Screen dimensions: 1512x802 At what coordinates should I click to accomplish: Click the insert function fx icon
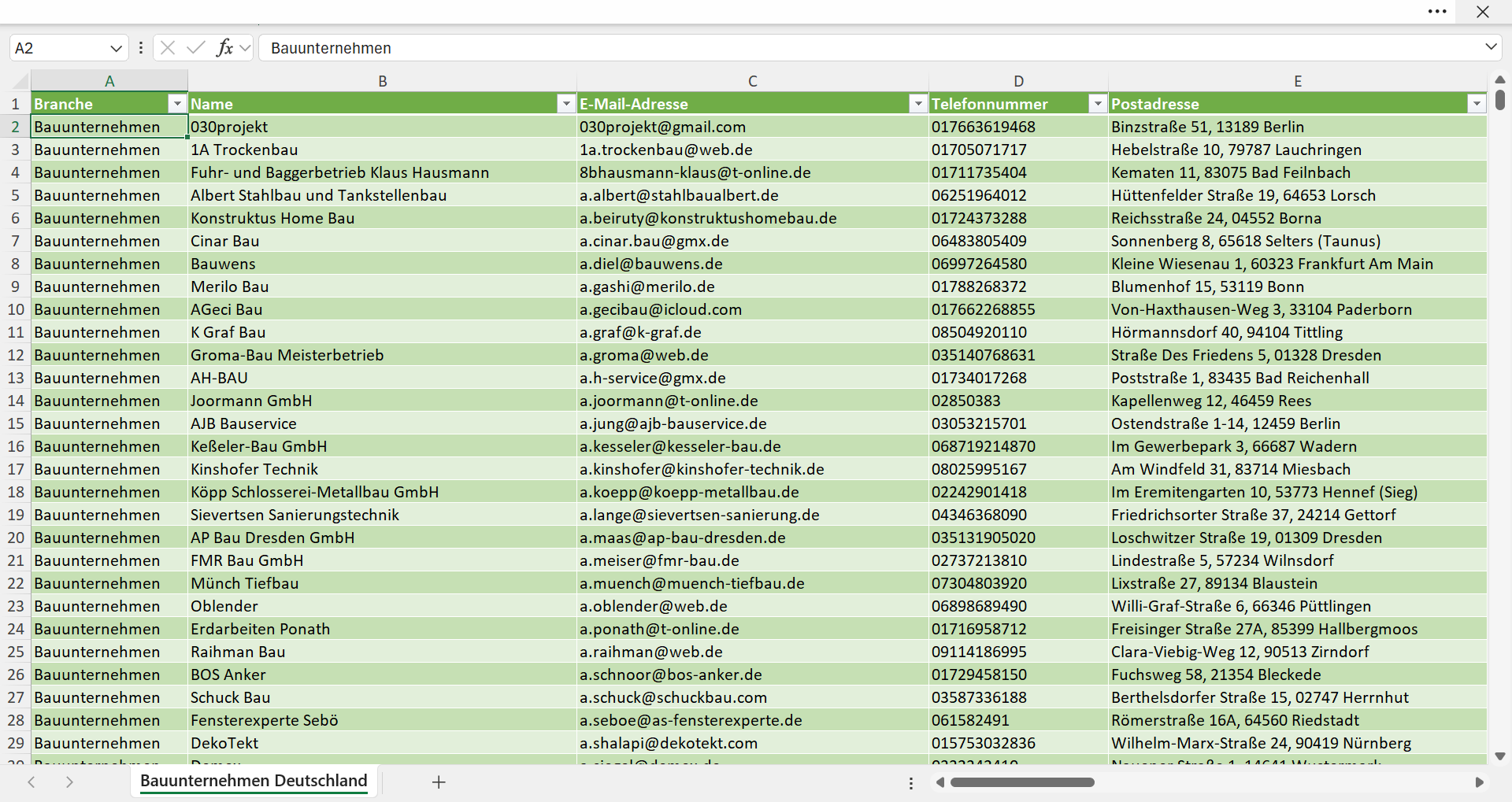tap(224, 48)
